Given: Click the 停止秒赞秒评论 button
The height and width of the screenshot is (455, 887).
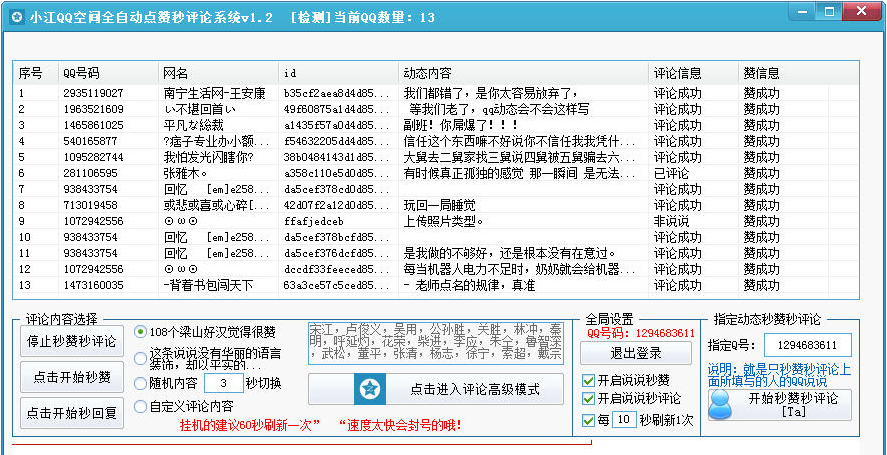Looking at the screenshot, I should tap(72, 341).
